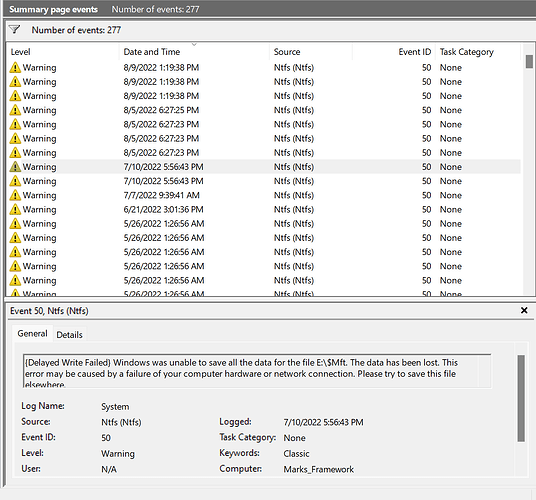Sort events by Level column header
The image size is (536, 500).
[63, 52]
